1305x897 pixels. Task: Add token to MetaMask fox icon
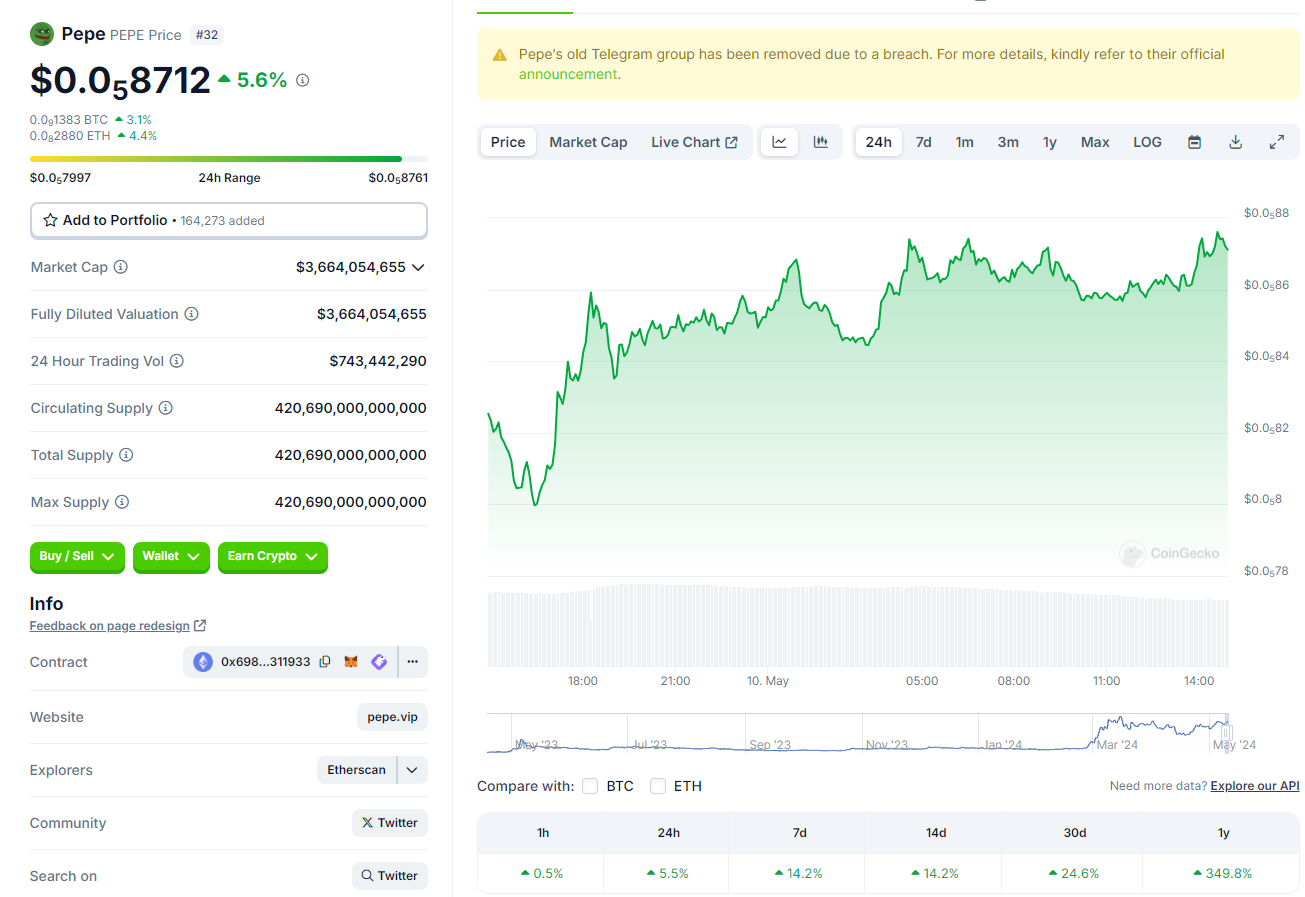(x=351, y=662)
